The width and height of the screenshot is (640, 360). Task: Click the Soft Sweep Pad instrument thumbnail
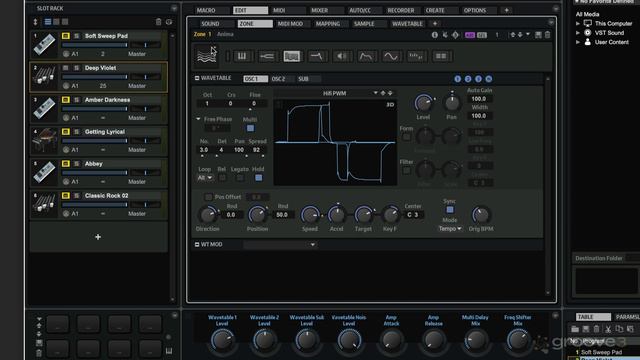[44, 44]
